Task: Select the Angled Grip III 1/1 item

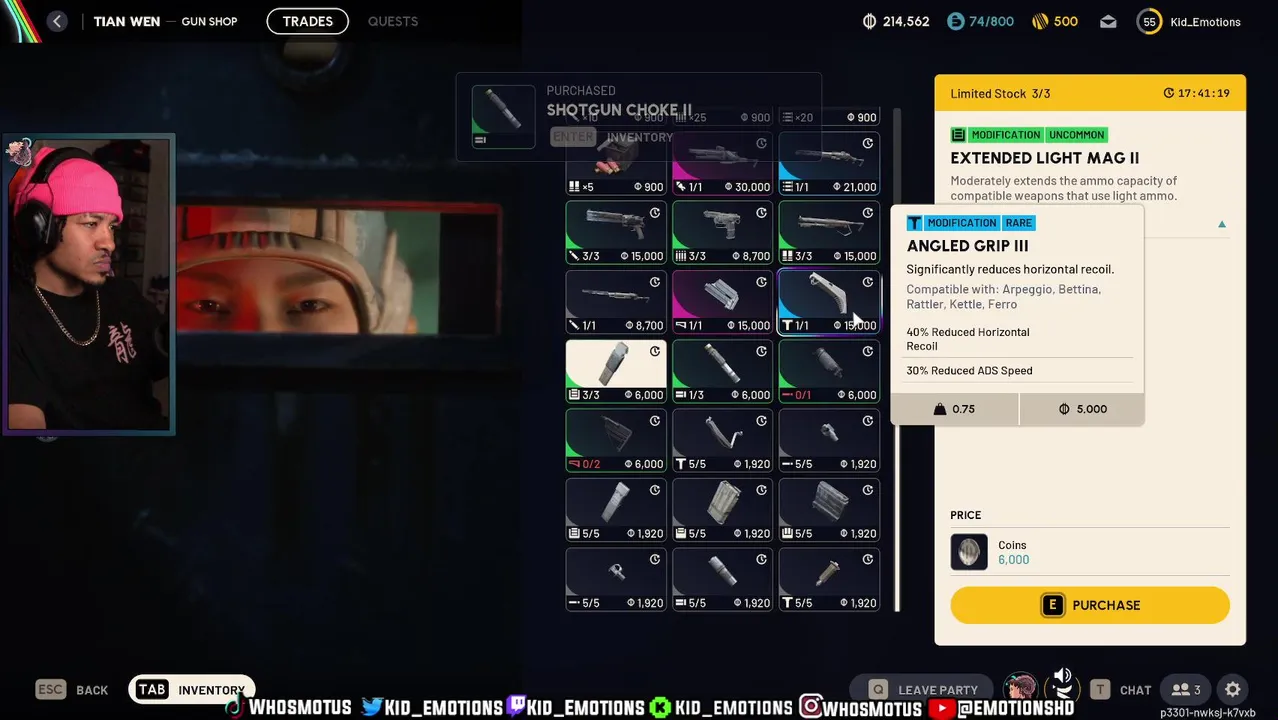Action: (x=829, y=302)
